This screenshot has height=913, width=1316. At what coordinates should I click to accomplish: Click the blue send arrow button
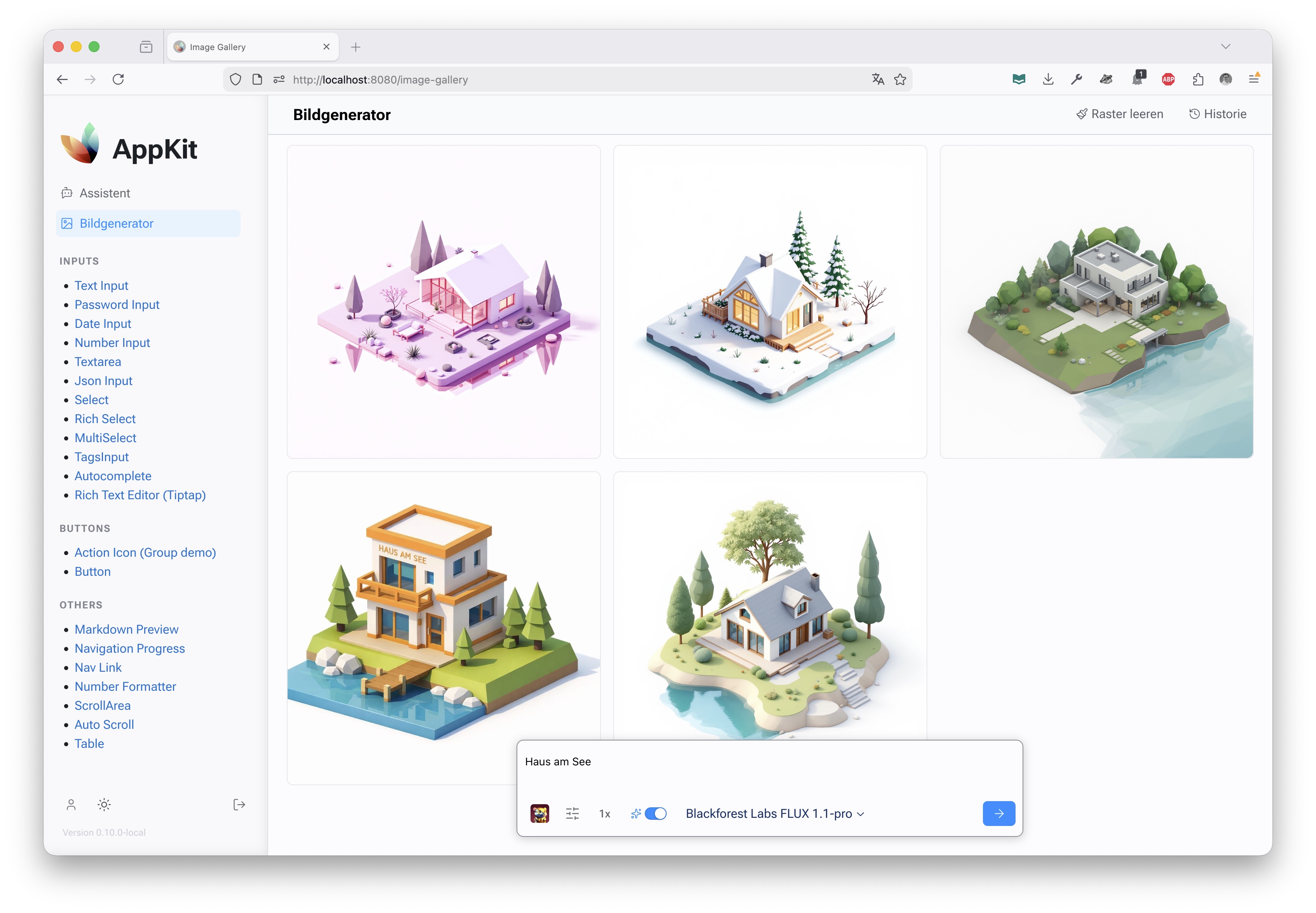pyautogui.click(x=998, y=814)
